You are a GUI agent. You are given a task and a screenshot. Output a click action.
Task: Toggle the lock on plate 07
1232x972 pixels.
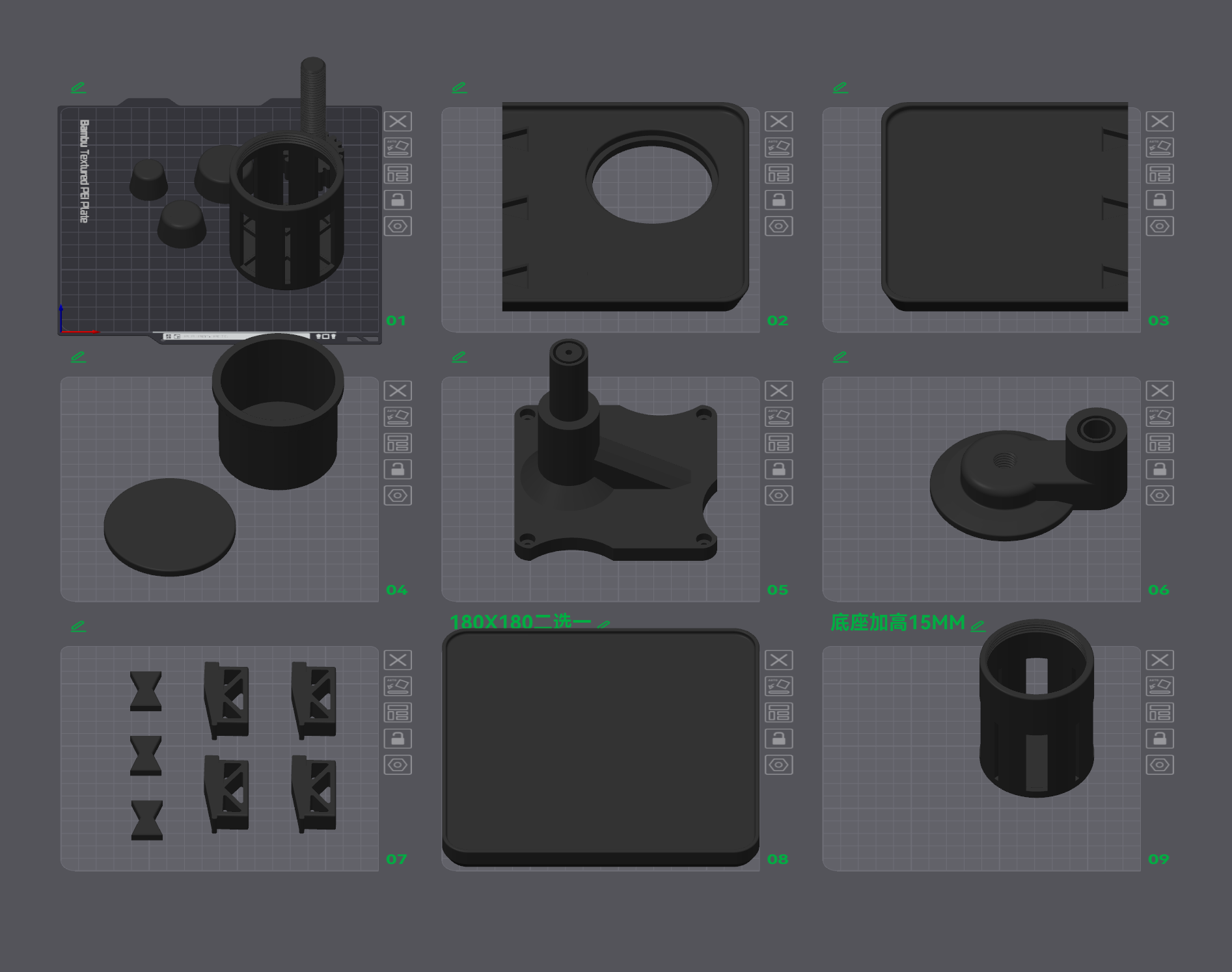tap(398, 738)
